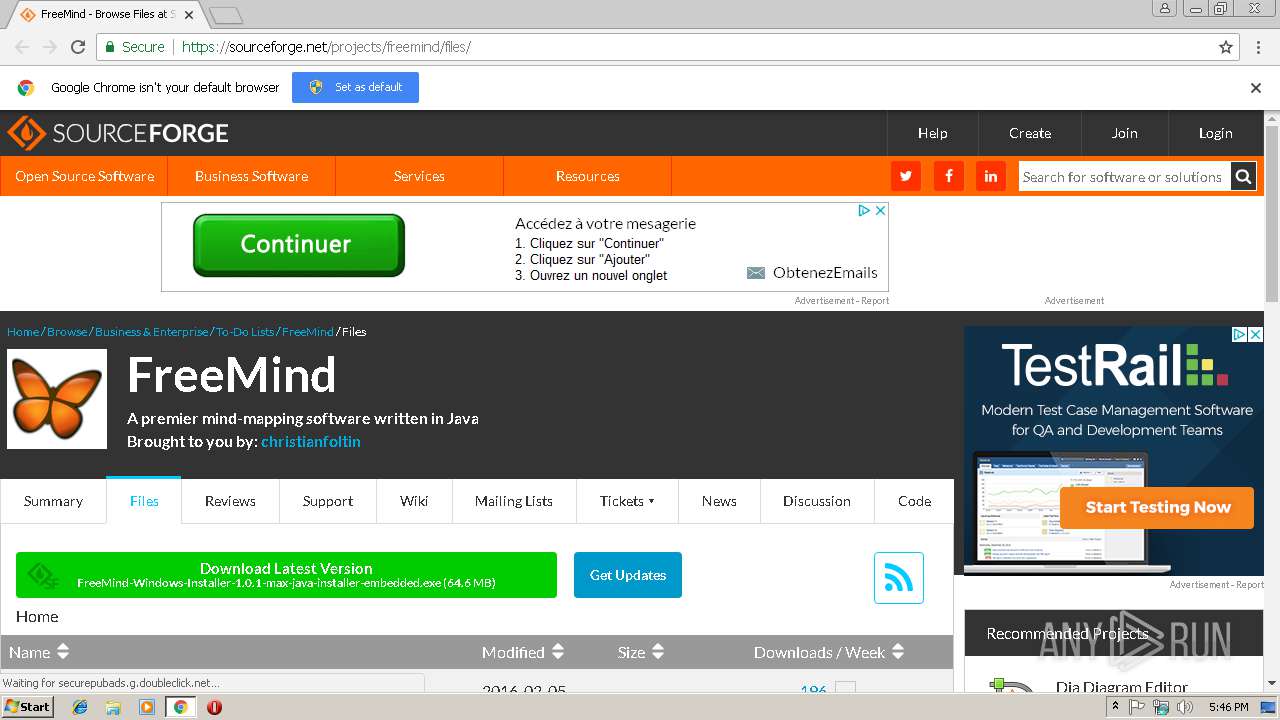This screenshot has height=720, width=1280.
Task: Click the Home breadcrumb link
Action: point(23,332)
